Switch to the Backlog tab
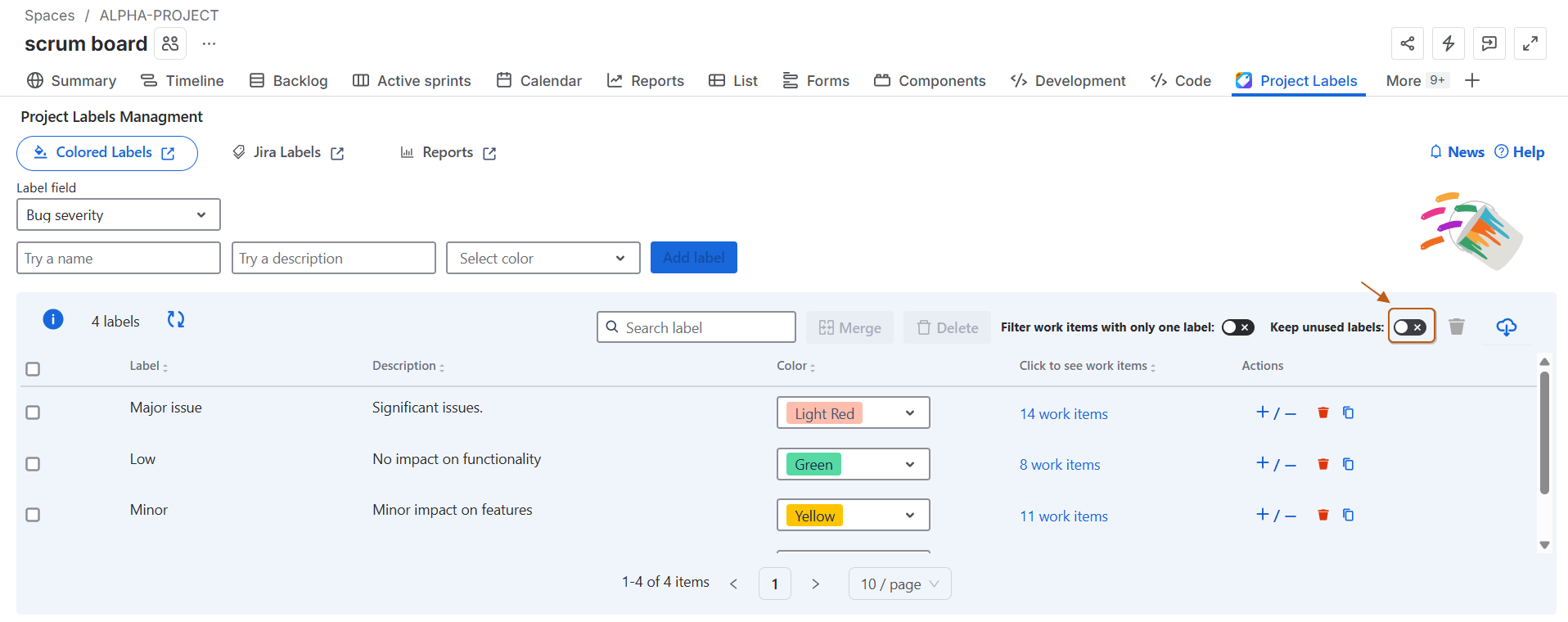The width and height of the screenshot is (1568, 622). [x=288, y=81]
